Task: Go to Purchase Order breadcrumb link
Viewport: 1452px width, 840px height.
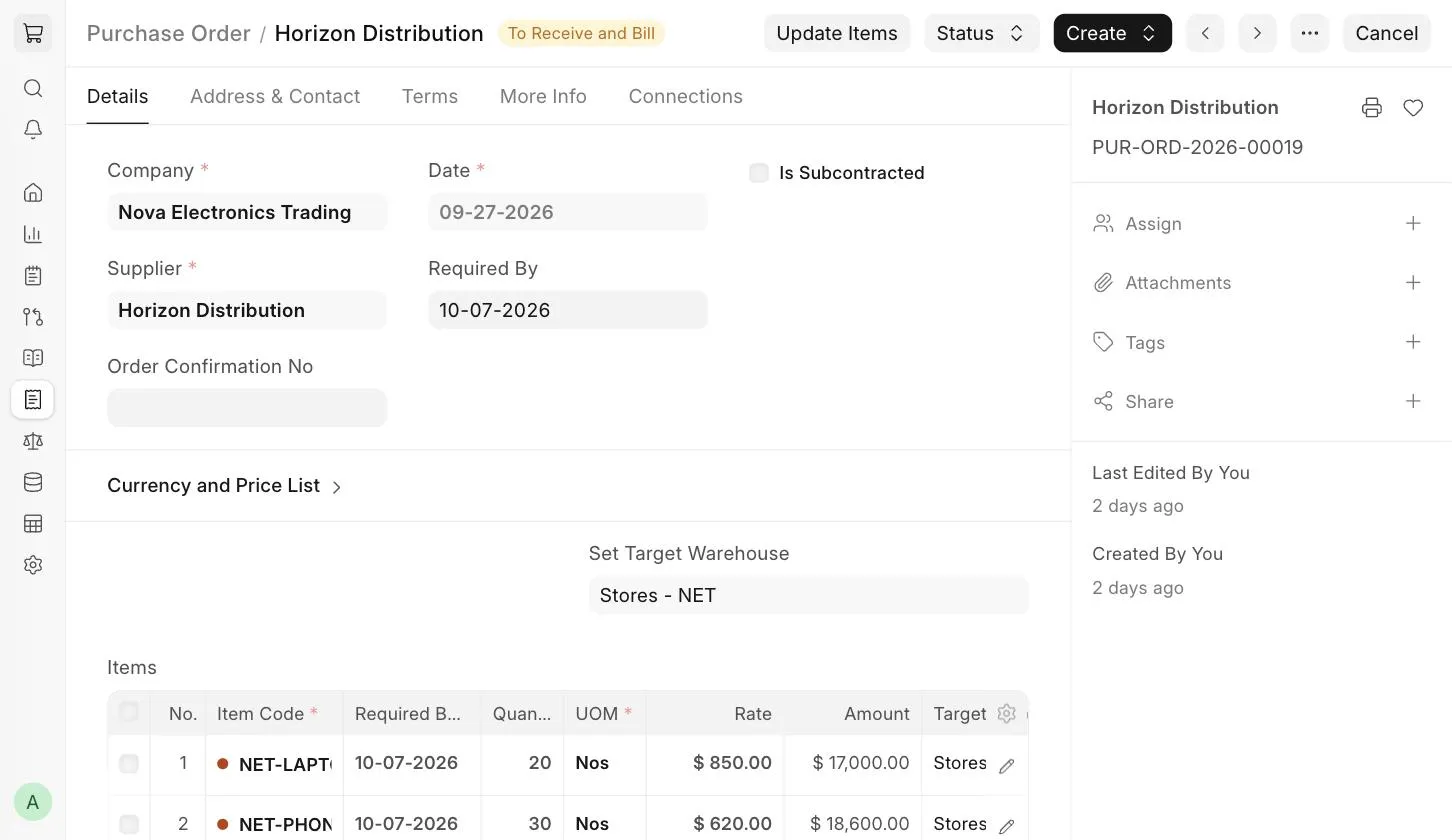Action: point(168,33)
